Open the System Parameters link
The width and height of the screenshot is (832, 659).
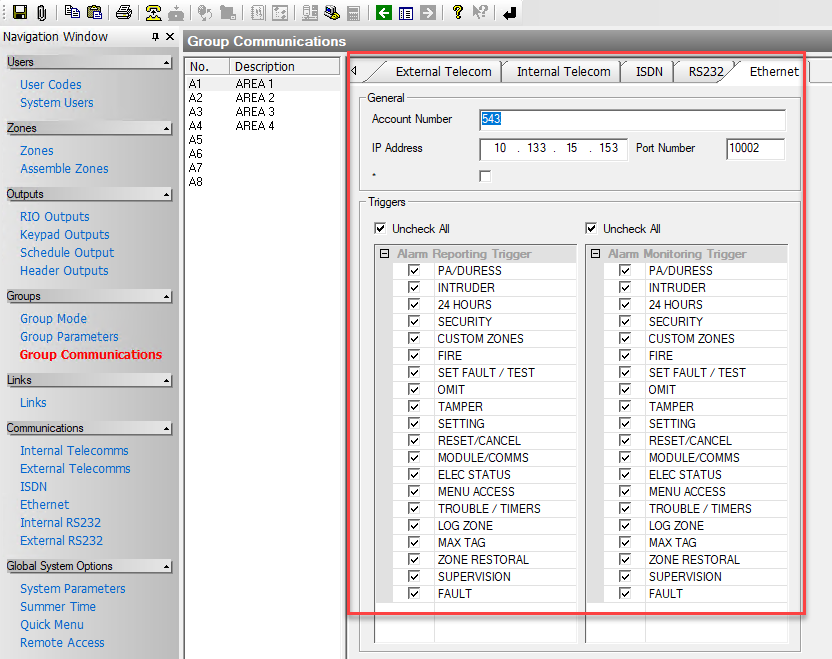pos(72,589)
